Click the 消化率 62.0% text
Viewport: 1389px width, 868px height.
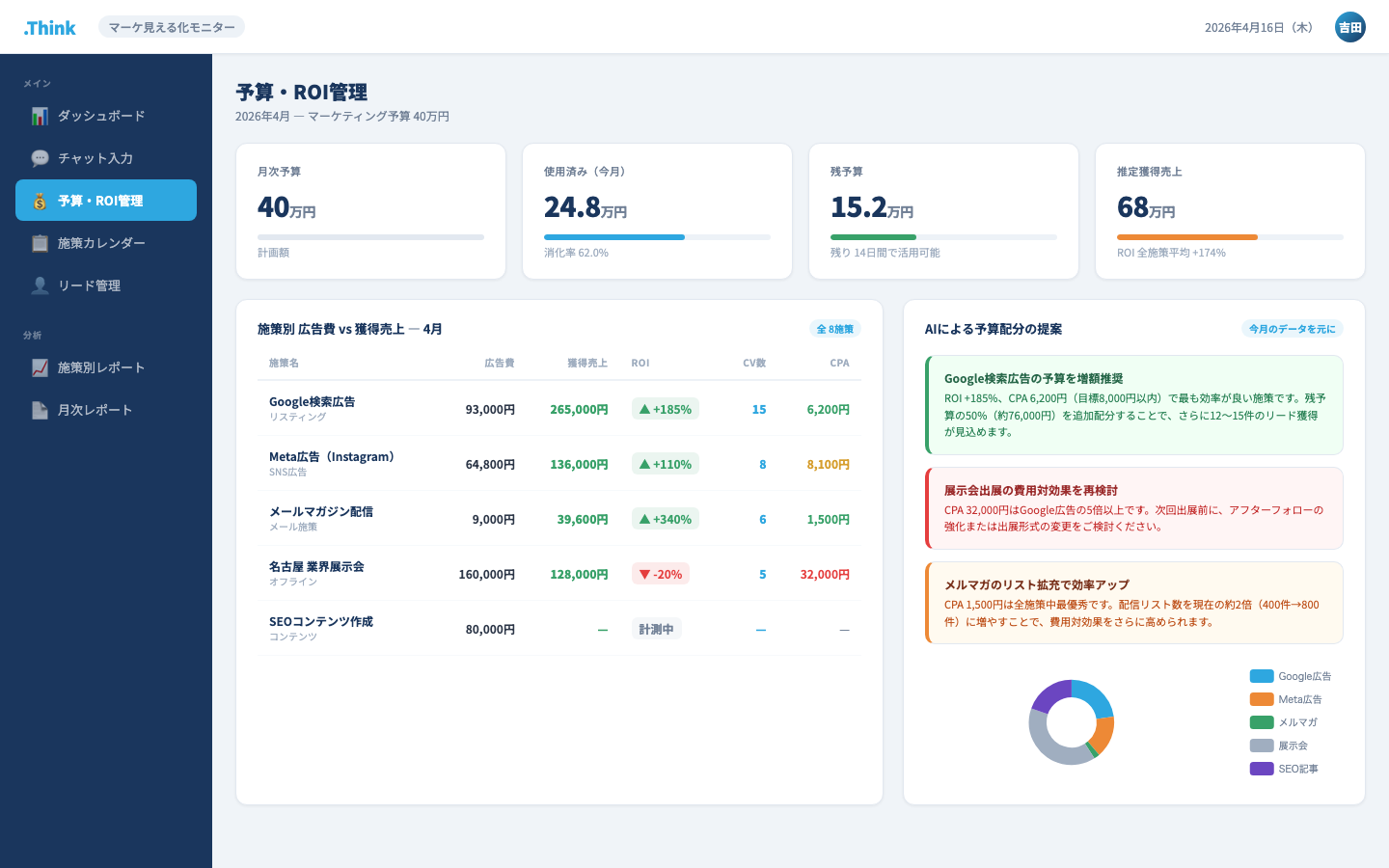[x=576, y=253]
